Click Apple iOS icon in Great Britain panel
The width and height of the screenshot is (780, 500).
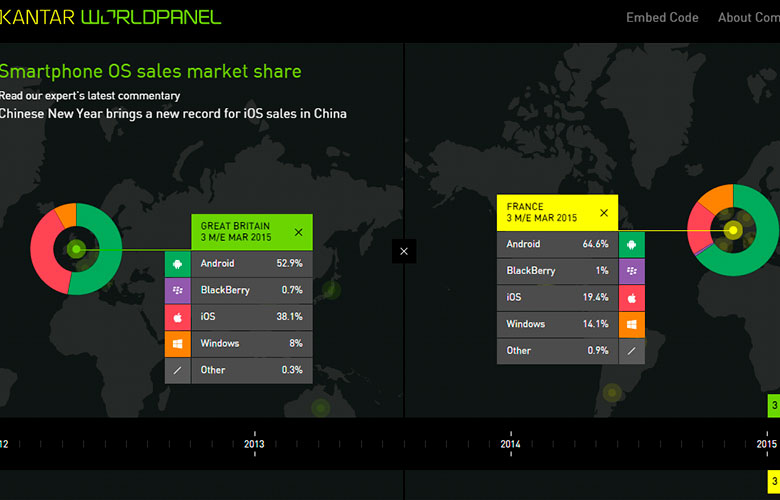point(178,317)
